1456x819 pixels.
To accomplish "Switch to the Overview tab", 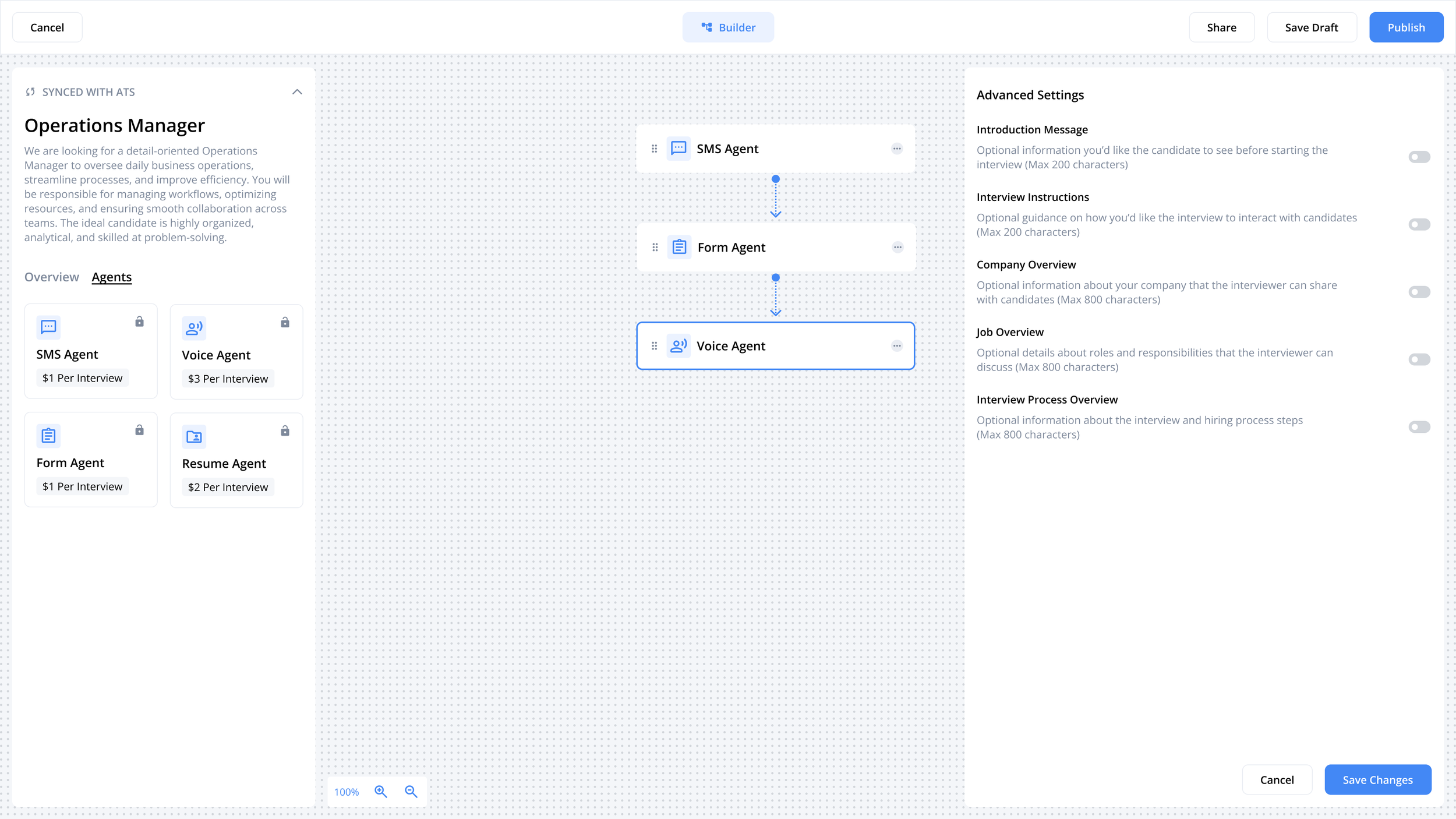I will point(51,277).
